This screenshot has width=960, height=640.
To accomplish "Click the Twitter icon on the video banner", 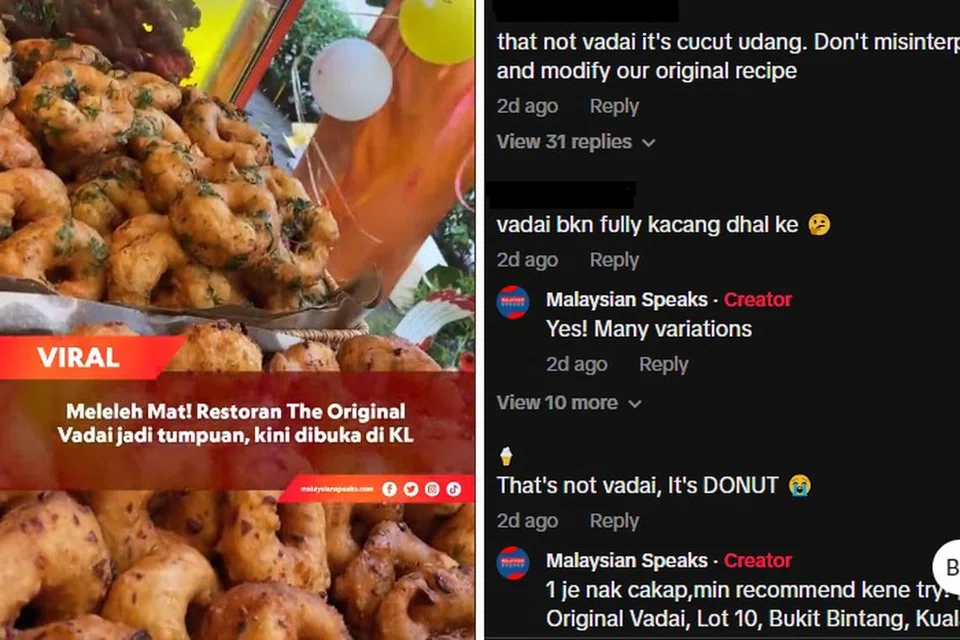I will (411, 489).
